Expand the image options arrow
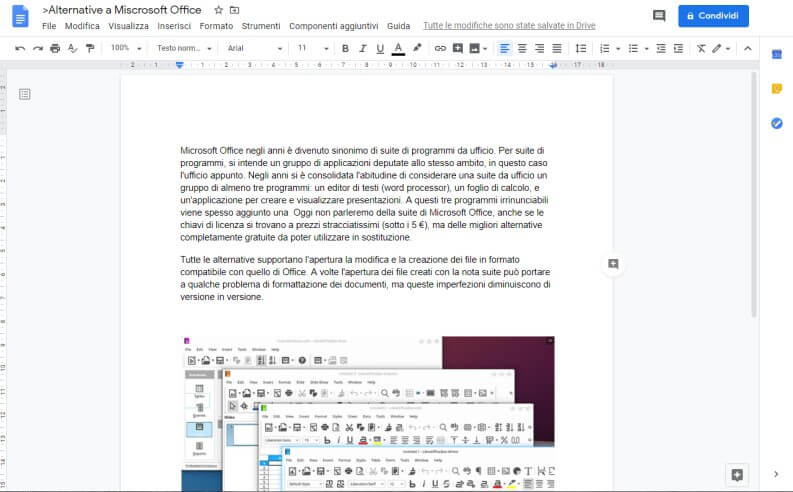Viewport: 793px width, 492px height. 485,49
